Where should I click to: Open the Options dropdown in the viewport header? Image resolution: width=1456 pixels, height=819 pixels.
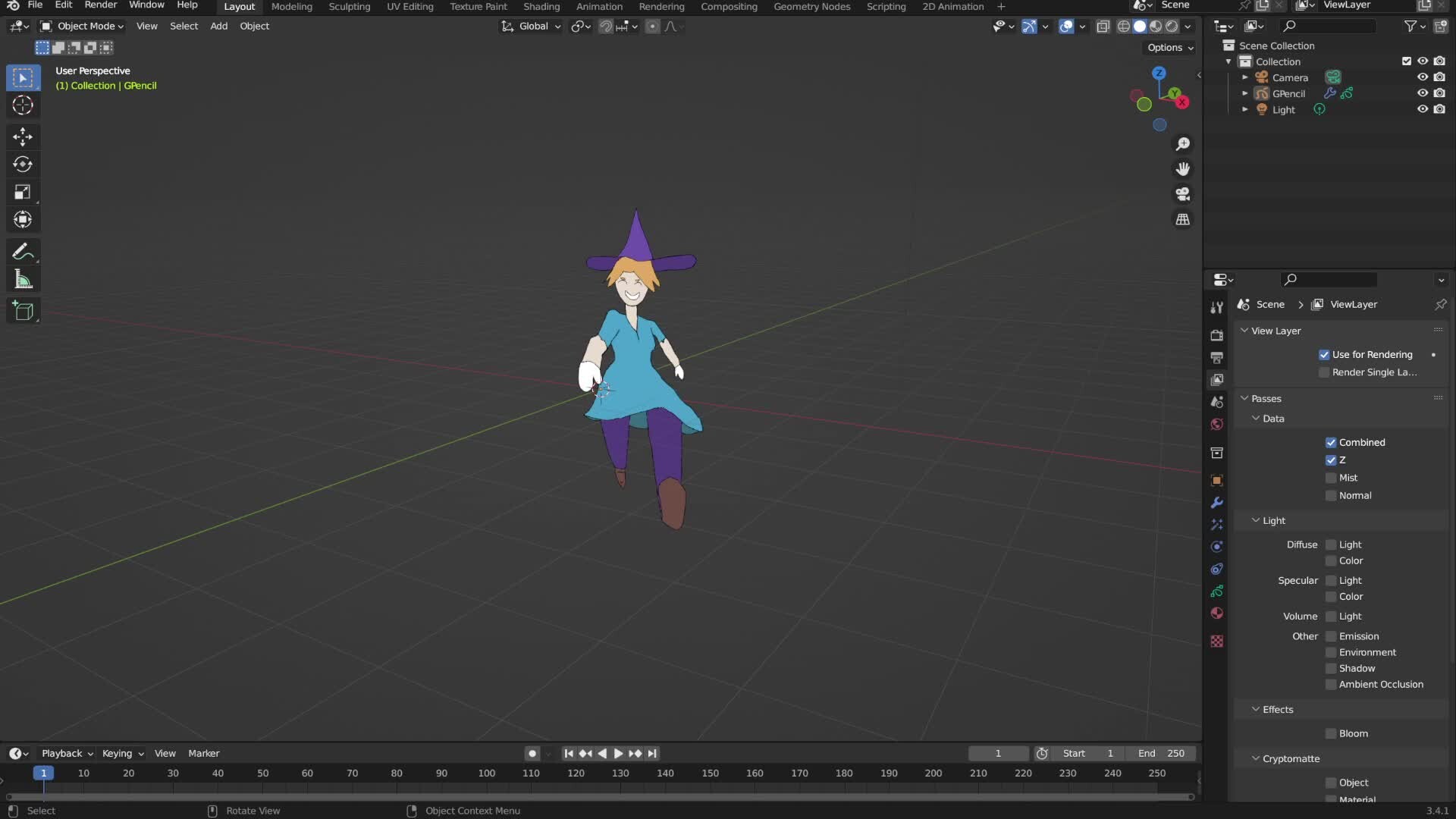click(1169, 47)
